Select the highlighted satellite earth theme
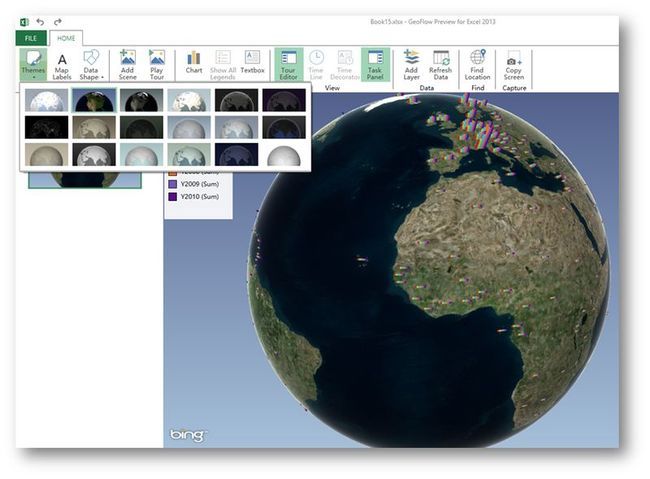 (x=94, y=100)
